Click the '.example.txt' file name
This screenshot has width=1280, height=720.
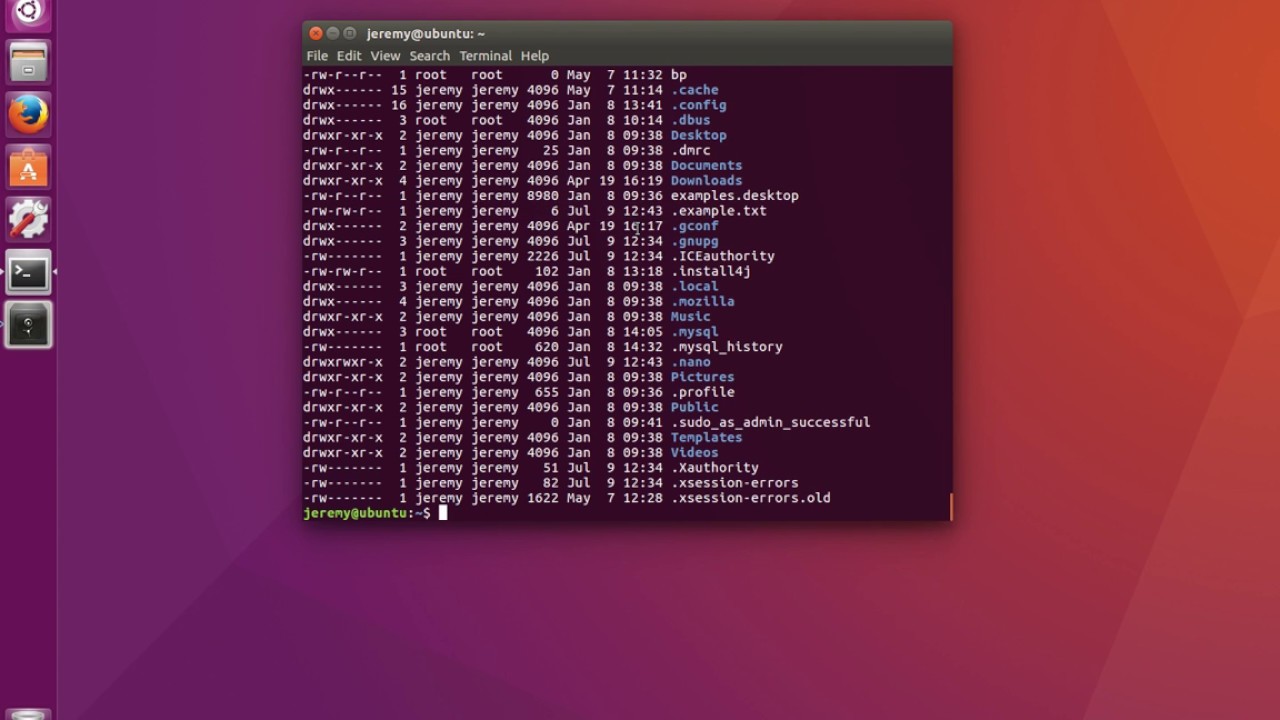pyautogui.click(x=719, y=211)
